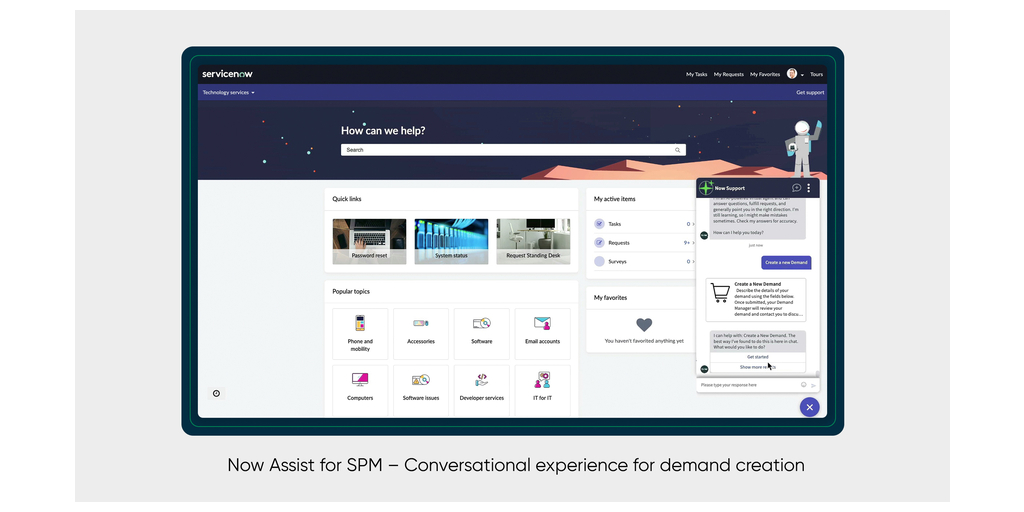The image size is (1024, 512).
Task: Click the 'just now' chat timestamp
Action: pos(756,246)
